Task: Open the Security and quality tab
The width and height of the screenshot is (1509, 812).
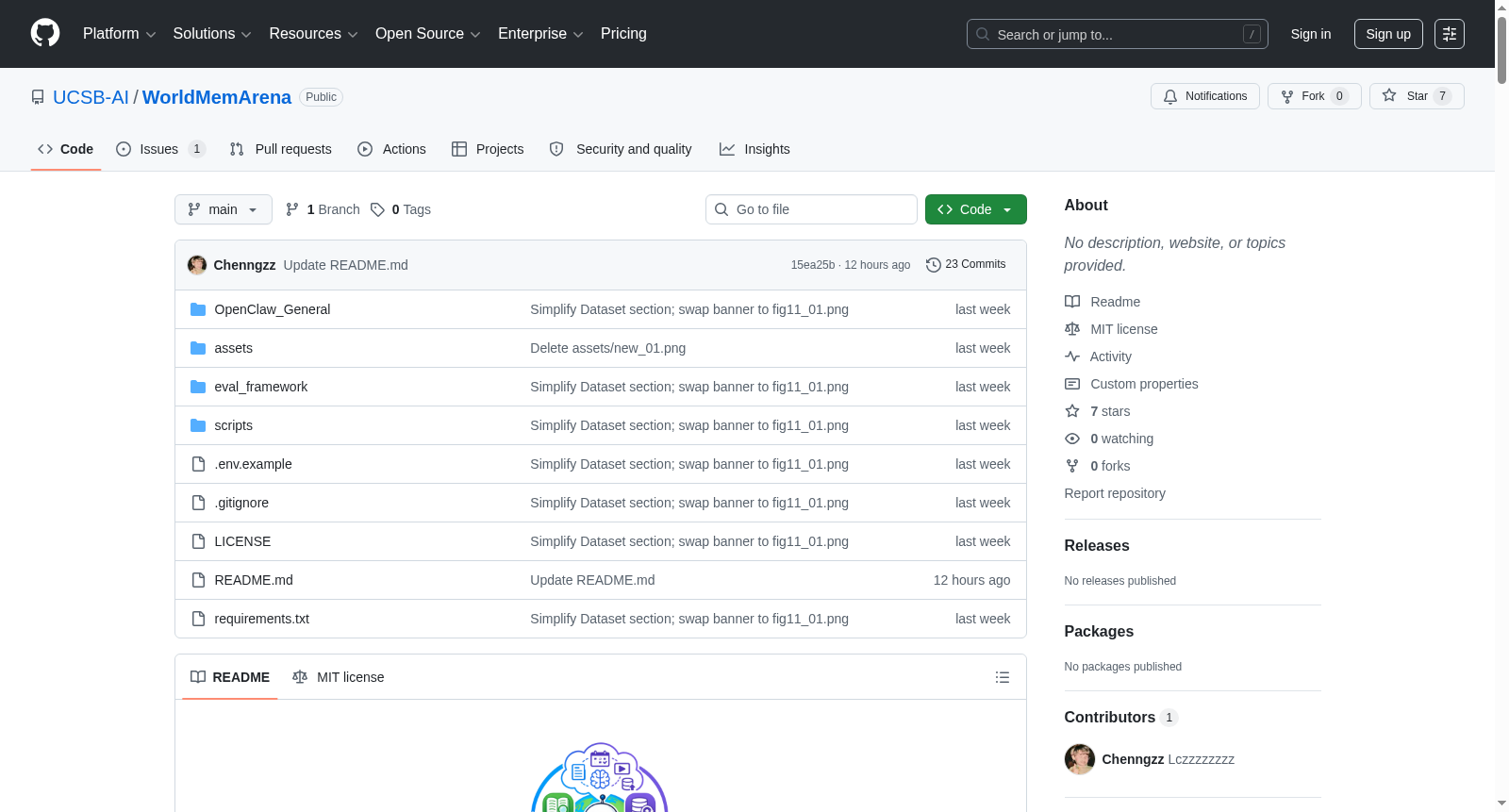Action: (x=621, y=149)
